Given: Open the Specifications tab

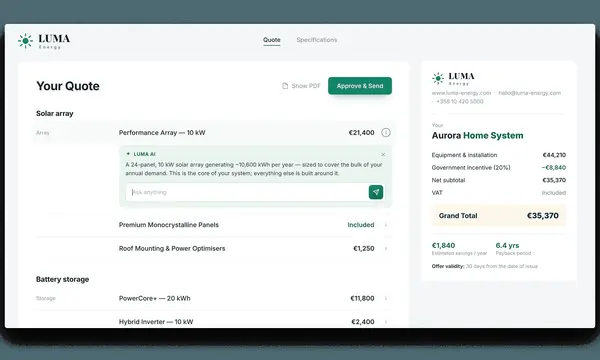Looking at the screenshot, I should click(316, 40).
